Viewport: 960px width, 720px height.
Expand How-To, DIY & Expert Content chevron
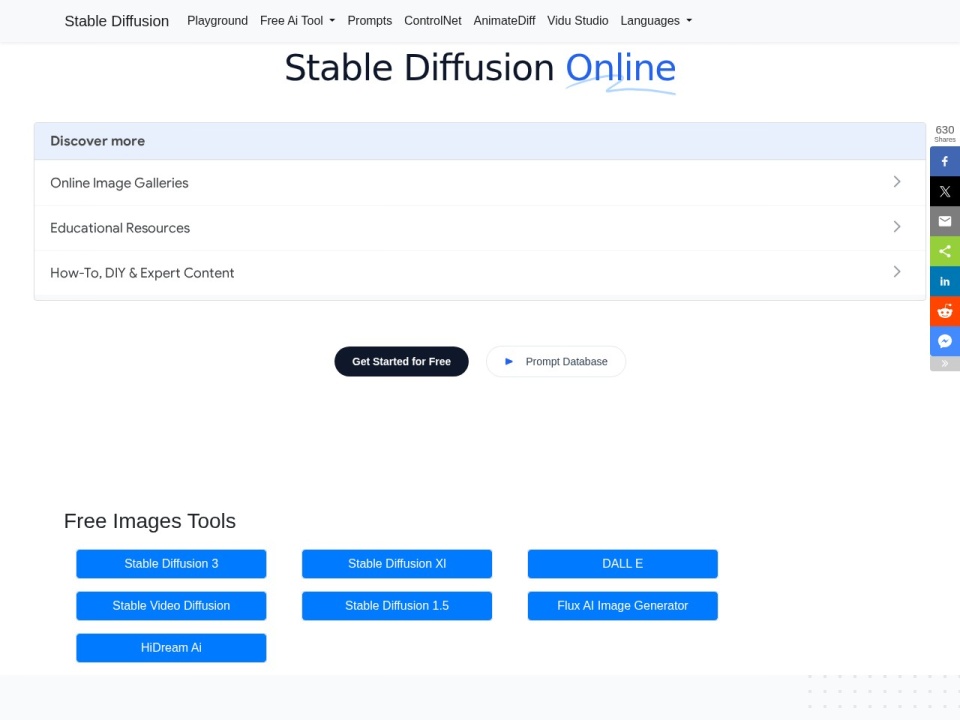[x=897, y=271]
